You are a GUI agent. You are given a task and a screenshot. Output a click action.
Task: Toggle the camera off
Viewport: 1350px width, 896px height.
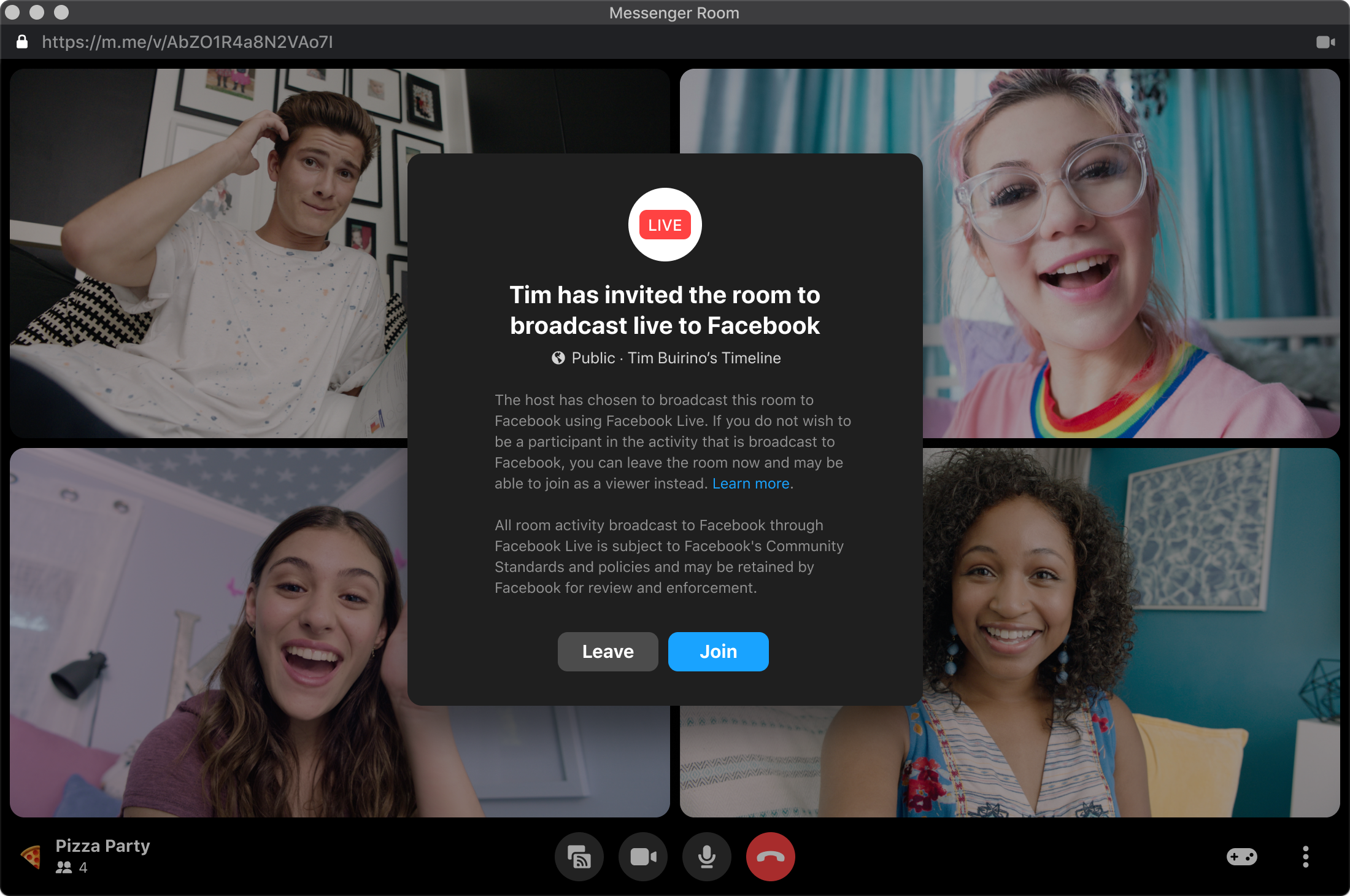point(643,857)
